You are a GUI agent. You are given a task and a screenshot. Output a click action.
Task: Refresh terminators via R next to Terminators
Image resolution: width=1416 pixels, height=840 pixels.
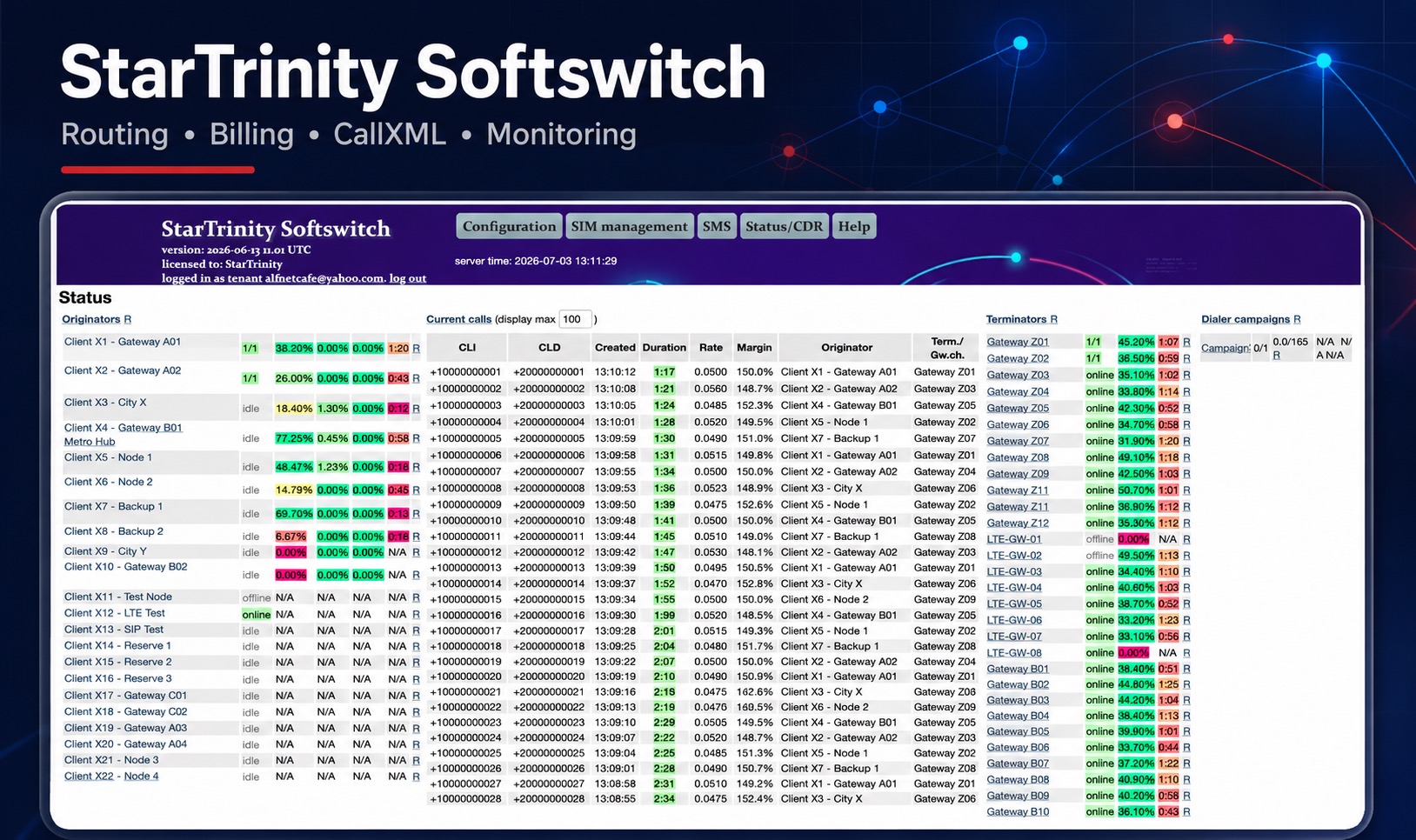click(1053, 319)
